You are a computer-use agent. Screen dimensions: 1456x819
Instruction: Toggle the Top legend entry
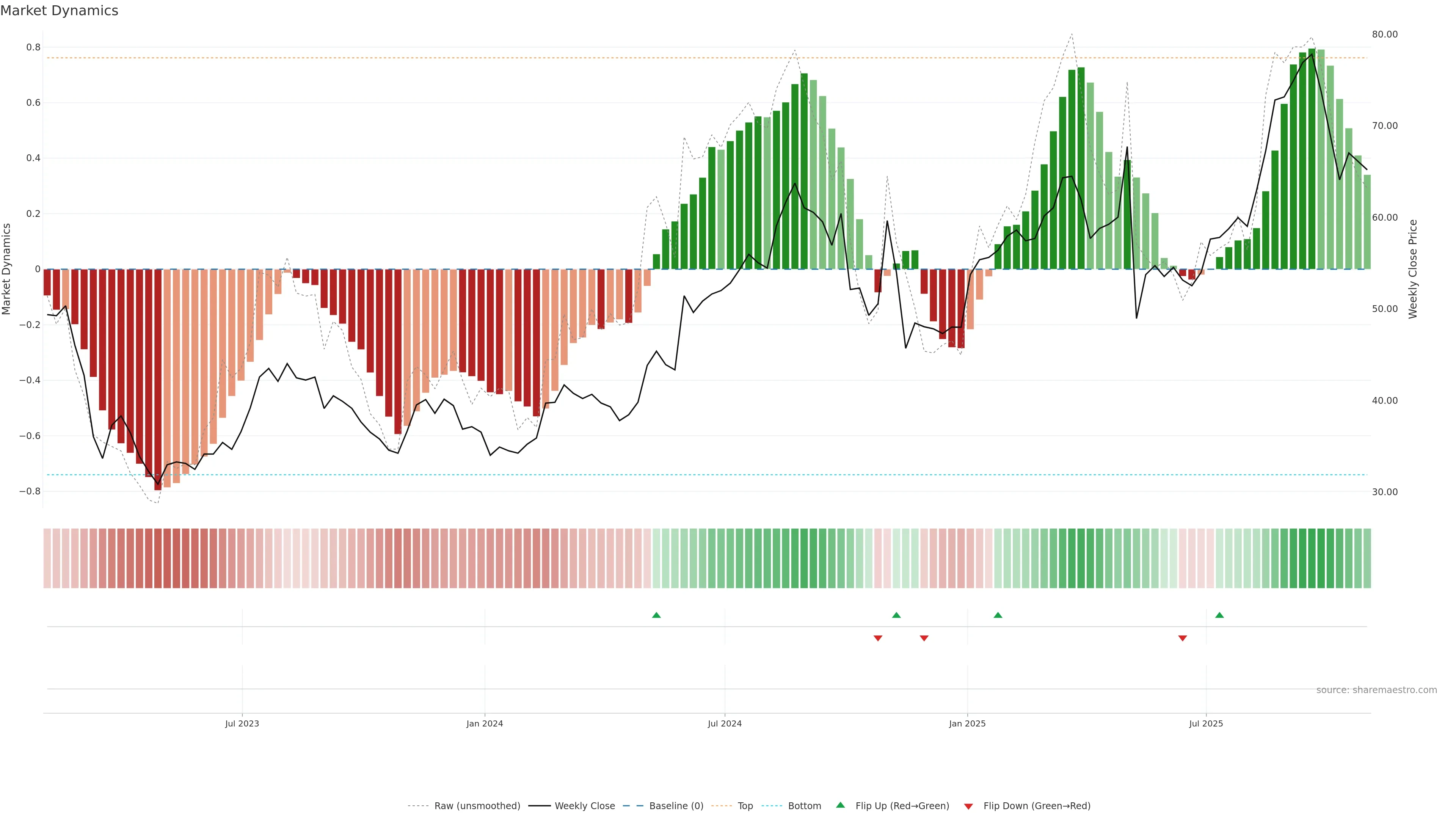click(745, 805)
